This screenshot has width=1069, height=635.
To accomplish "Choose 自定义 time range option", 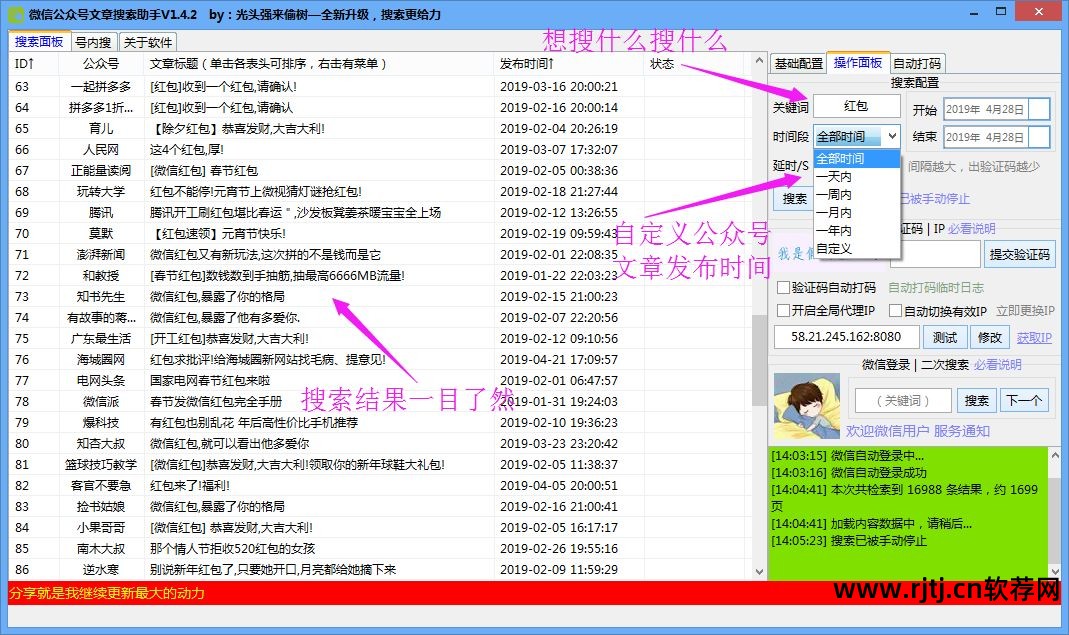I will pos(857,249).
